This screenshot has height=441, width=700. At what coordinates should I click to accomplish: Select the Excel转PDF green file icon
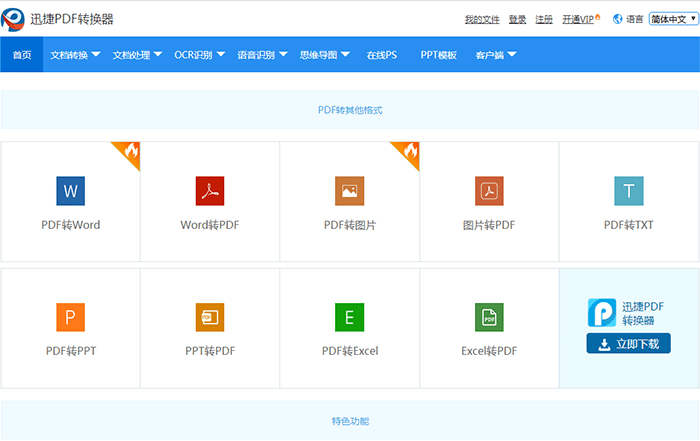tap(489, 317)
